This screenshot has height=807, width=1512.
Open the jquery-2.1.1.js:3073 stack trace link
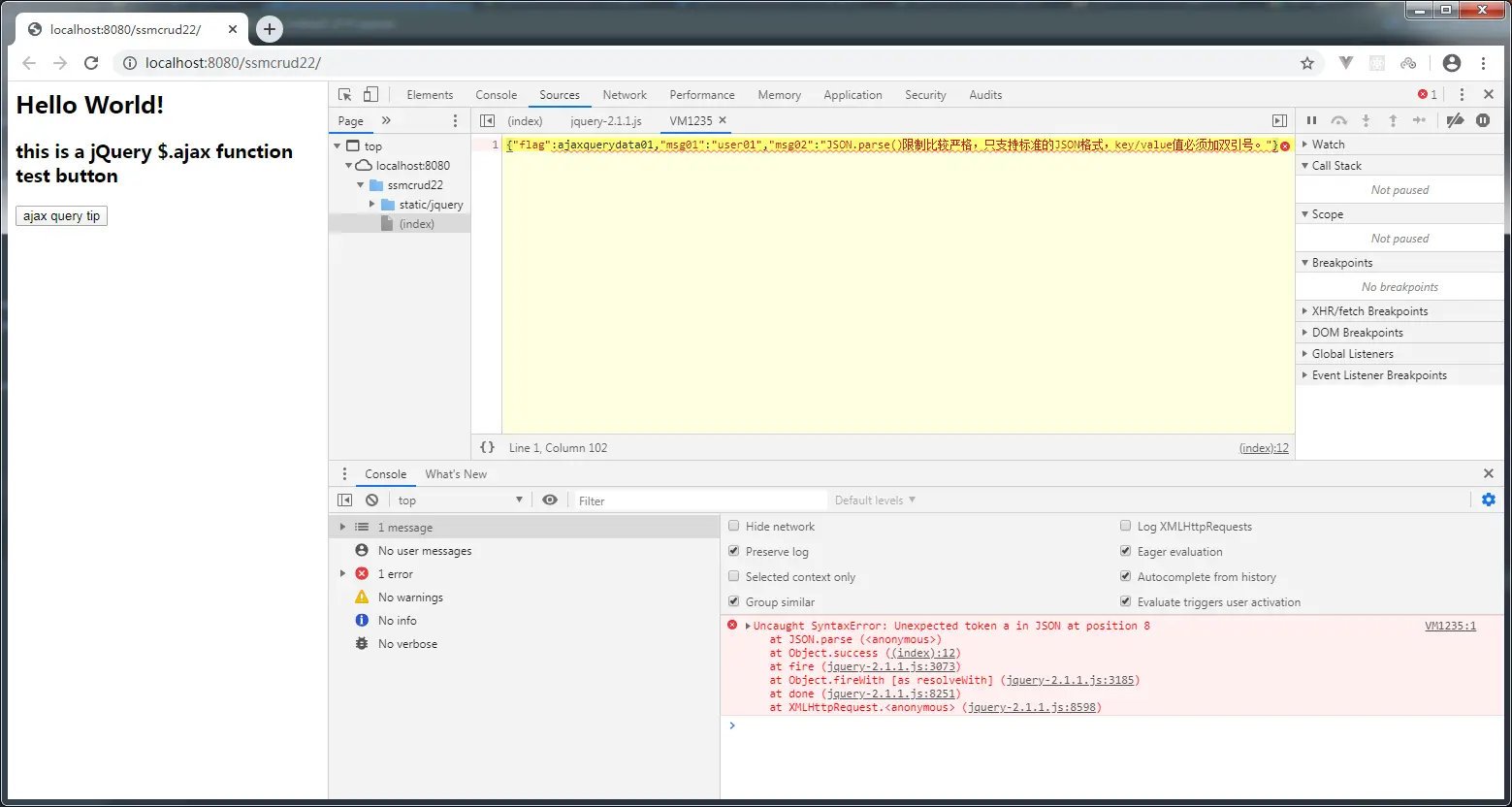tap(890, 666)
